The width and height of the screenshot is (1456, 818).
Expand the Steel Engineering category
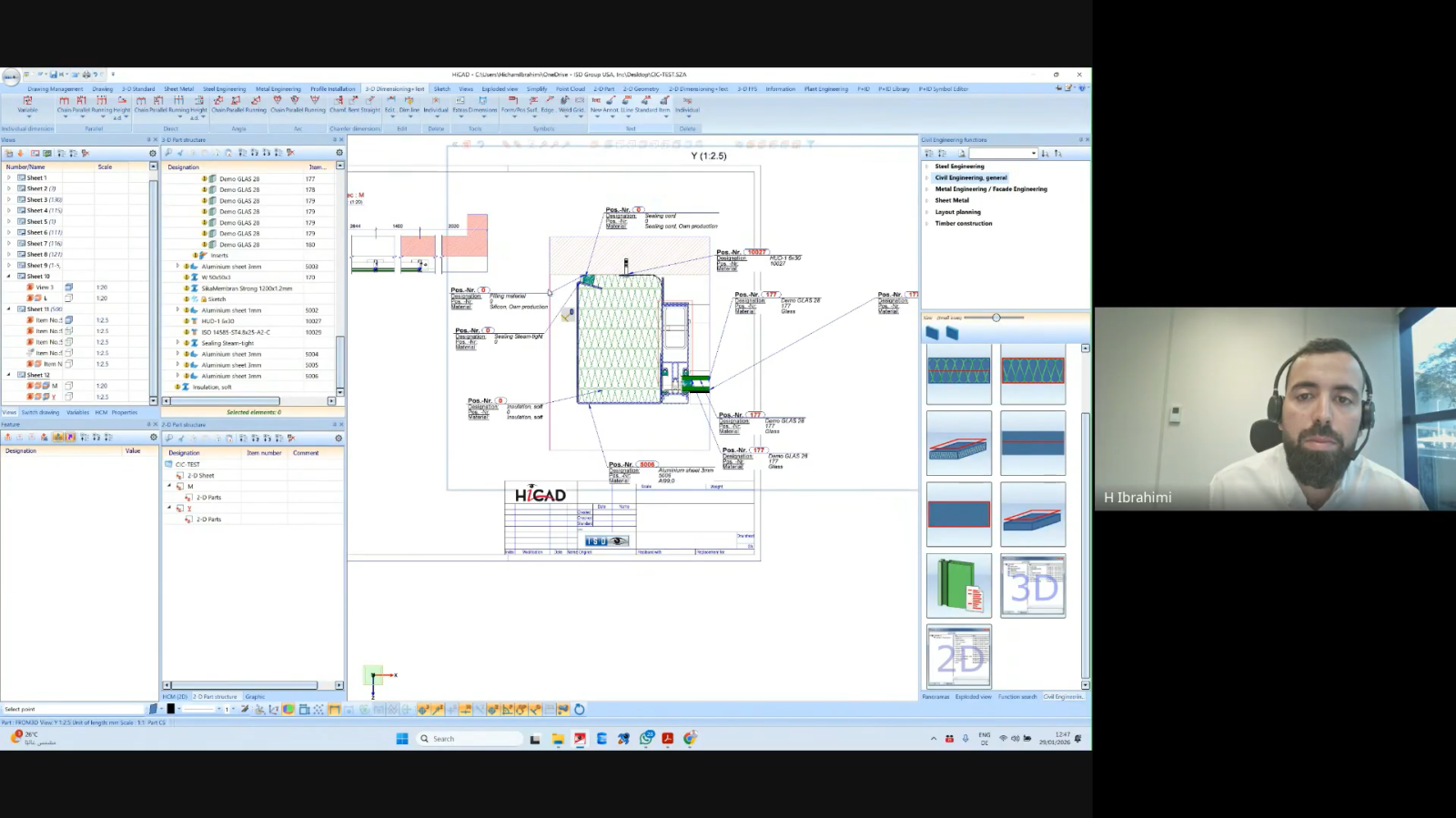click(x=927, y=167)
